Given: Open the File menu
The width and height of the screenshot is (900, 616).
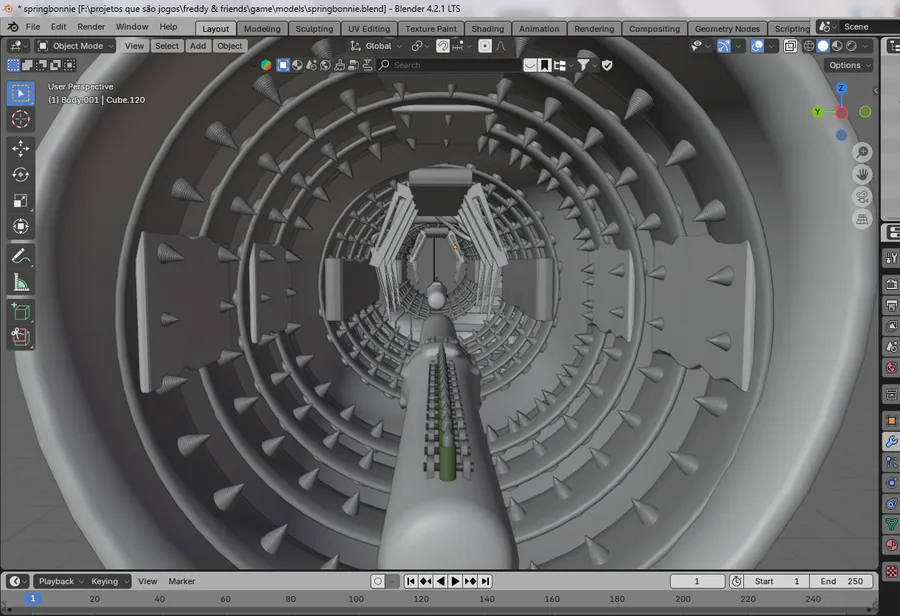Looking at the screenshot, I should pyautogui.click(x=33, y=27).
